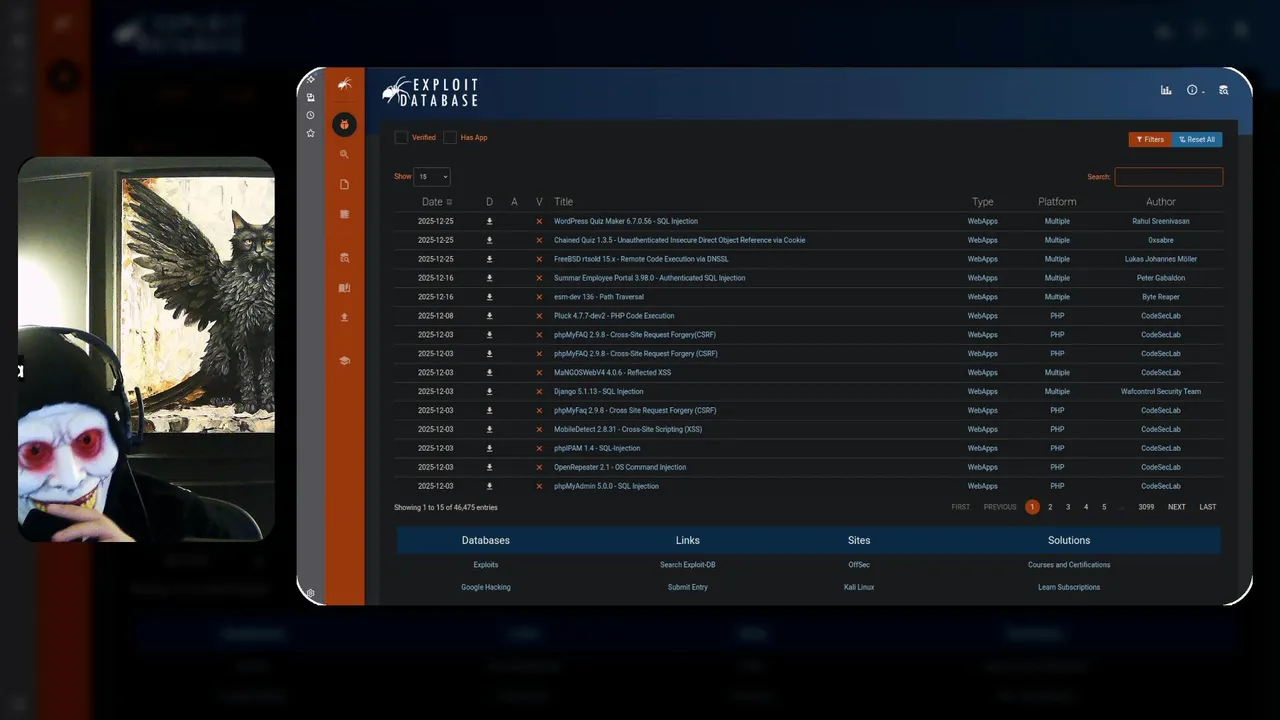Open MobileDetect 2.8.31 Cross-Site Scripting link
This screenshot has height=720, width=1280.
pyautogui.click(x=628, y=430)
